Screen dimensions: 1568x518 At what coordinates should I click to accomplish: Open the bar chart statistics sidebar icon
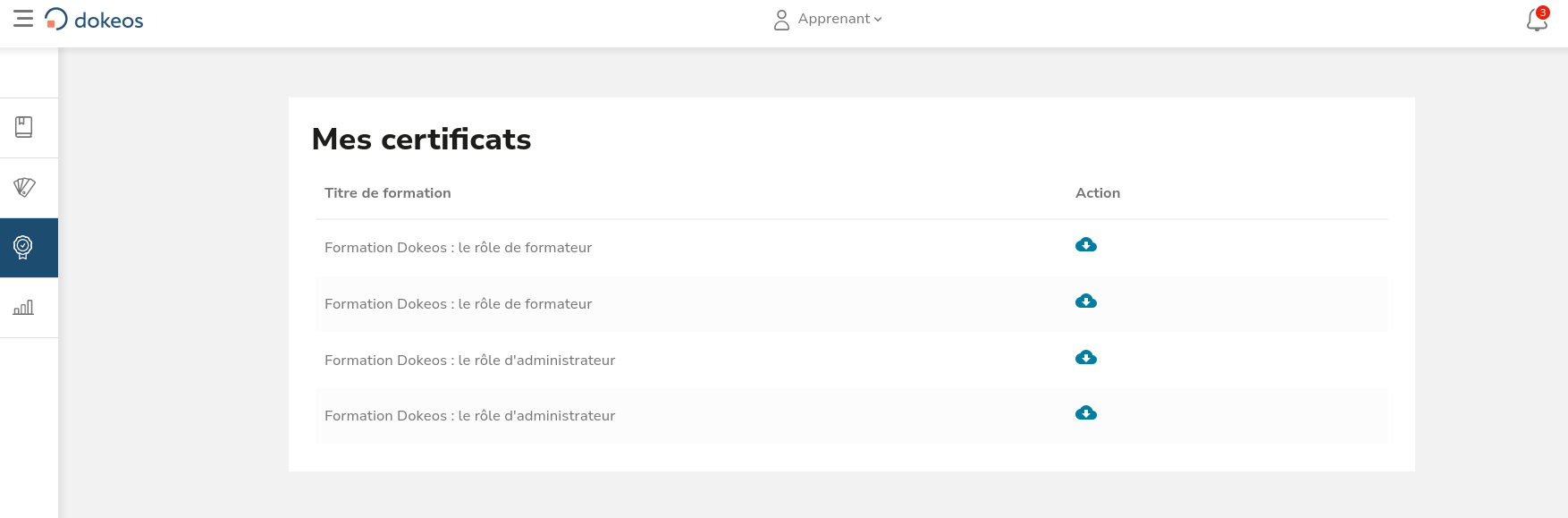[x=24, y=307]
